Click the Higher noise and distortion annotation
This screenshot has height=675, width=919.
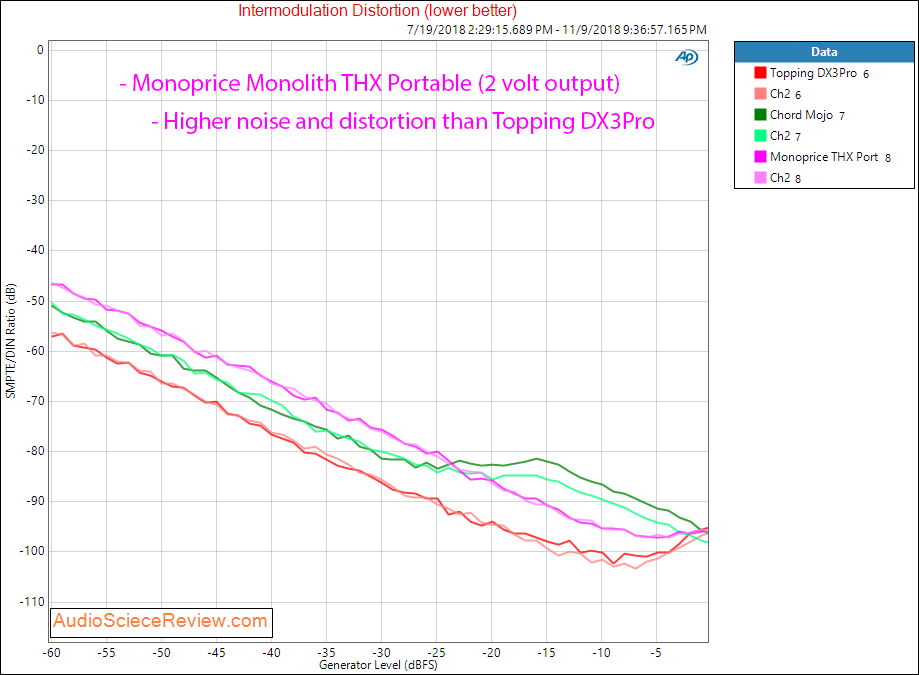[403, 121]
